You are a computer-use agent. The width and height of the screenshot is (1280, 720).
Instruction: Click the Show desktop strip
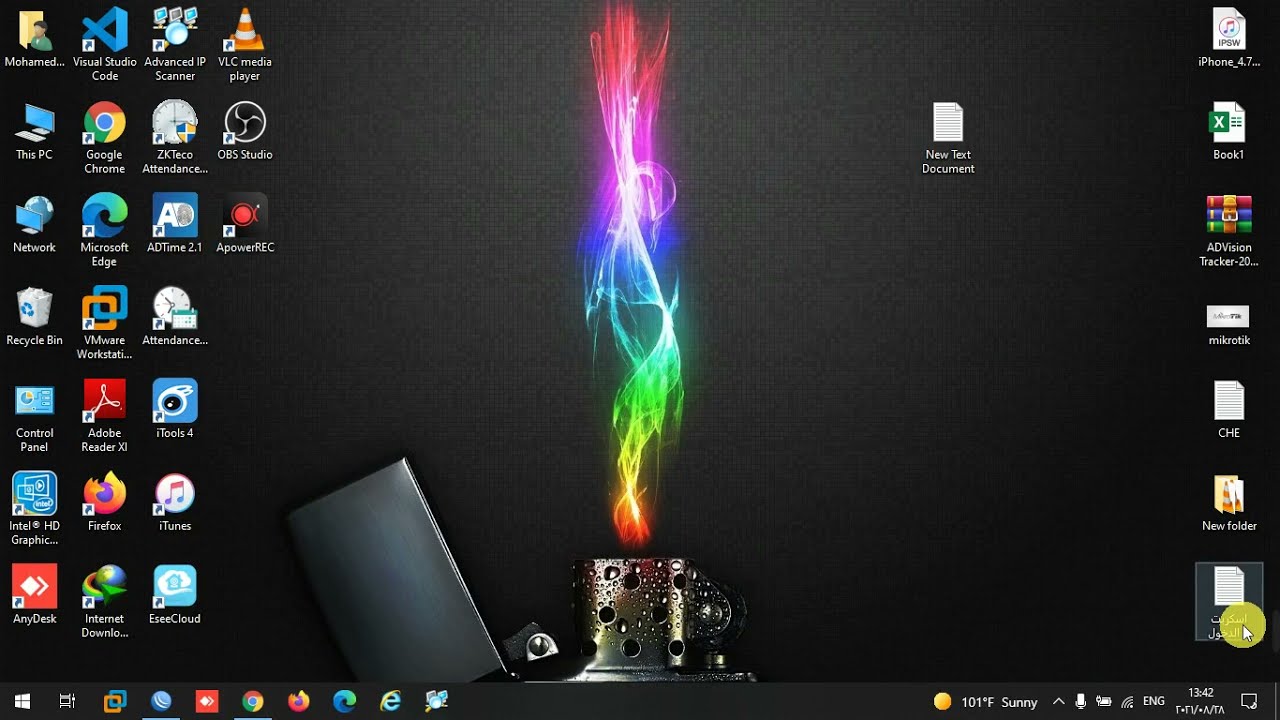coord(1277,701)
